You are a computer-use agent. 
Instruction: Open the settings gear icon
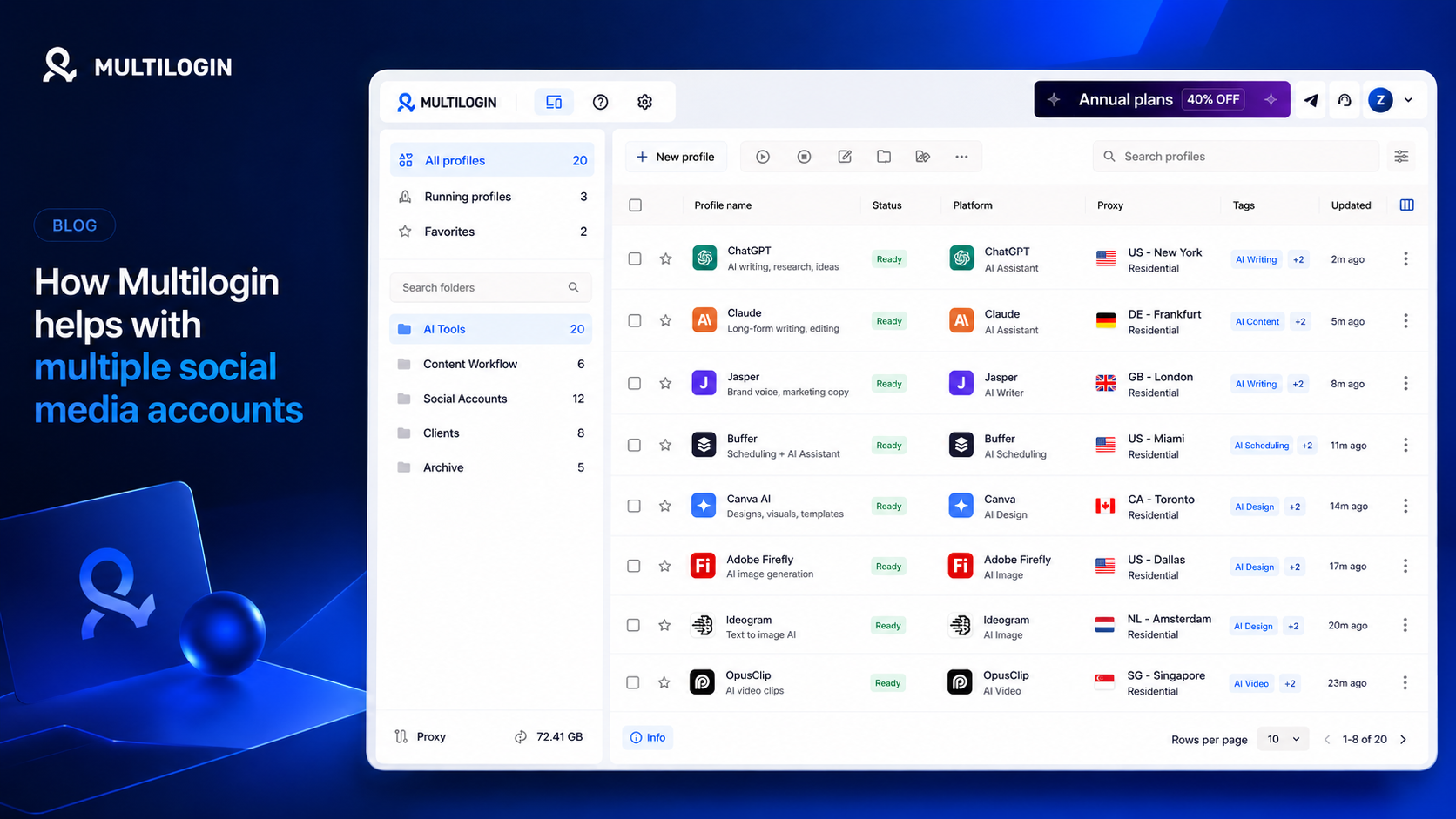644,102
